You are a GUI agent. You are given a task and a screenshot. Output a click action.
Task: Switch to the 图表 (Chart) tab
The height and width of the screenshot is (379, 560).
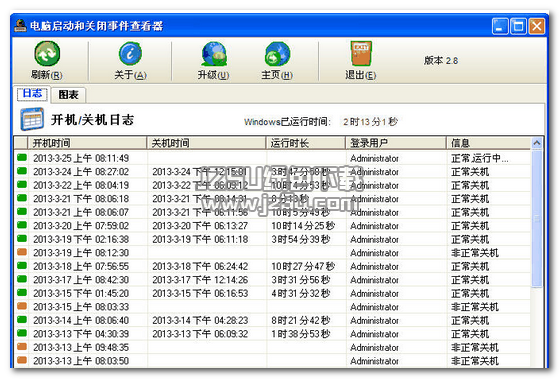point(68,95)
